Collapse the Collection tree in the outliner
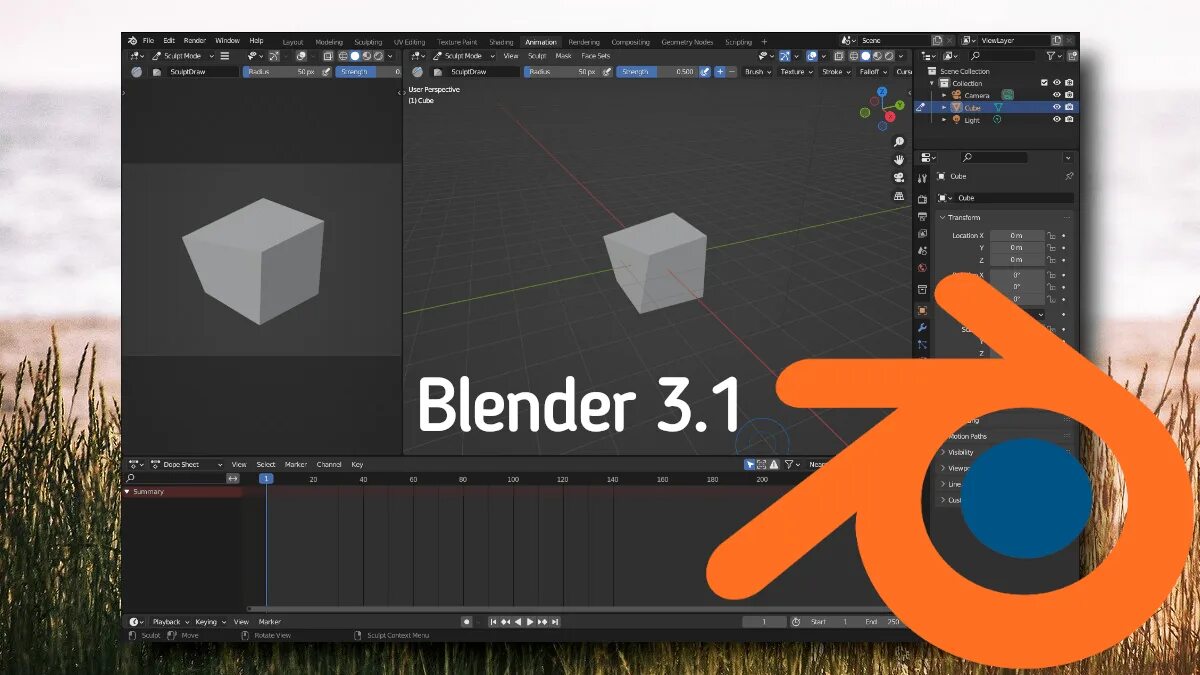Viewport: 1200px width, 675px height. (x=932, y=83)
